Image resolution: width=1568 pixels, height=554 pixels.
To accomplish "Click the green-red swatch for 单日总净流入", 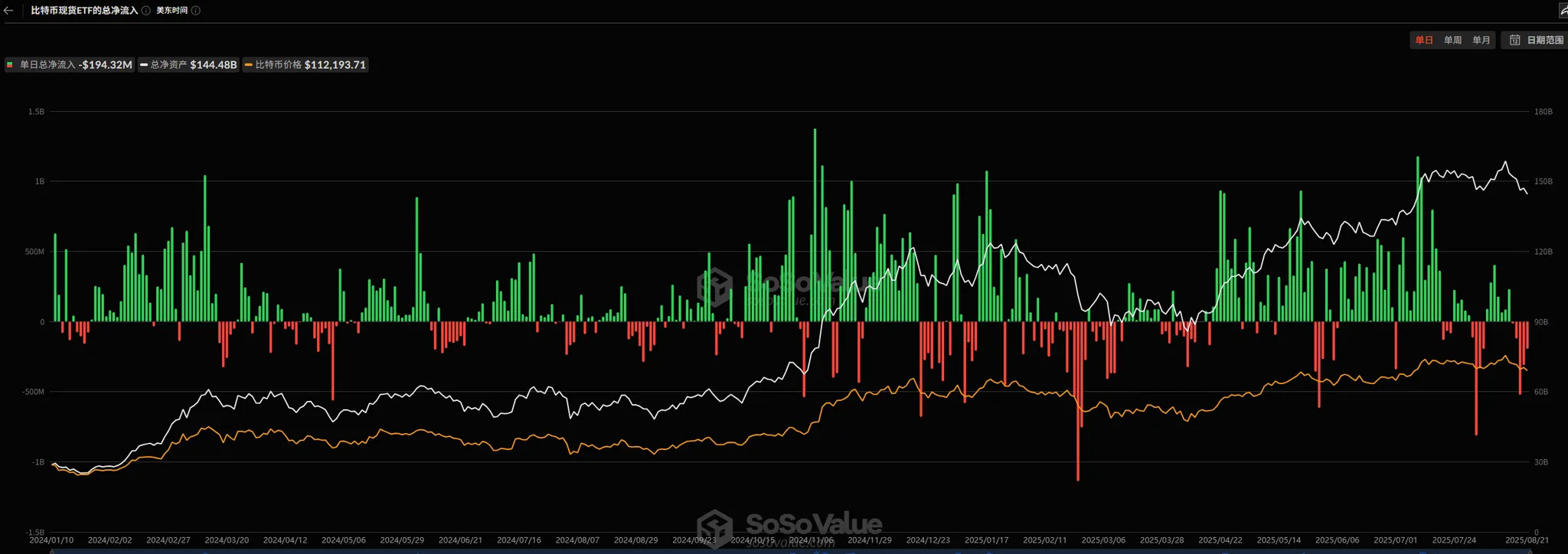I will click(10, 65).
